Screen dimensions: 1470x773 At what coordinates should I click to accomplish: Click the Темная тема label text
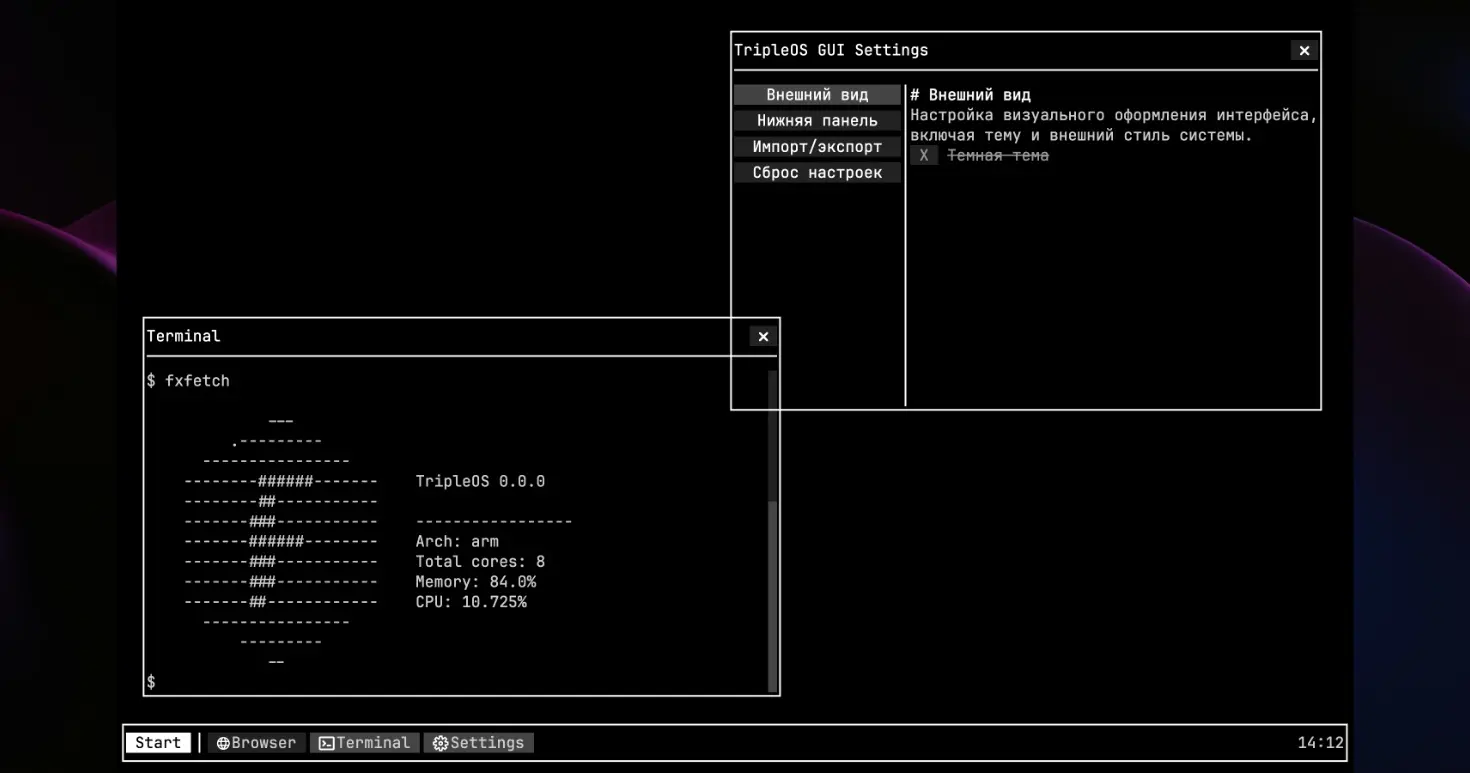point(997,156)
